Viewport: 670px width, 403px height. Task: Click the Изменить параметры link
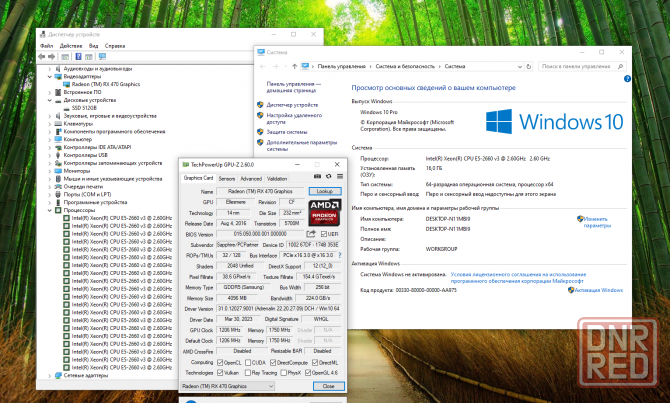[x=597, y=222]
